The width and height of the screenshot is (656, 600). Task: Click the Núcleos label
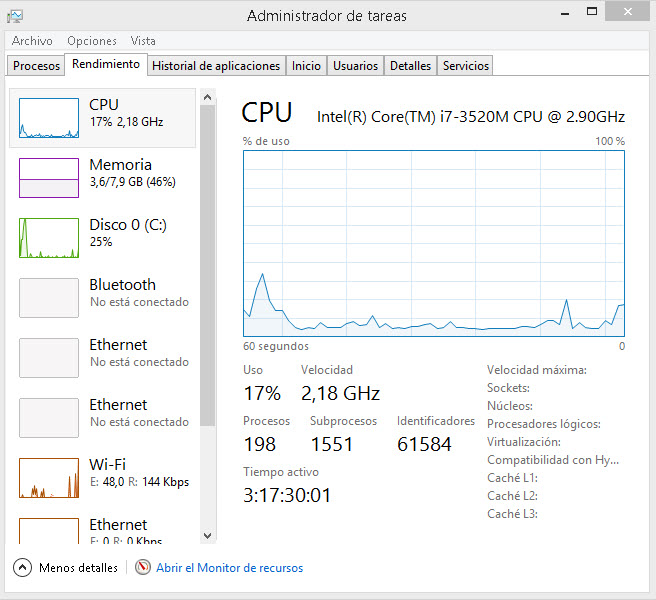510,406
